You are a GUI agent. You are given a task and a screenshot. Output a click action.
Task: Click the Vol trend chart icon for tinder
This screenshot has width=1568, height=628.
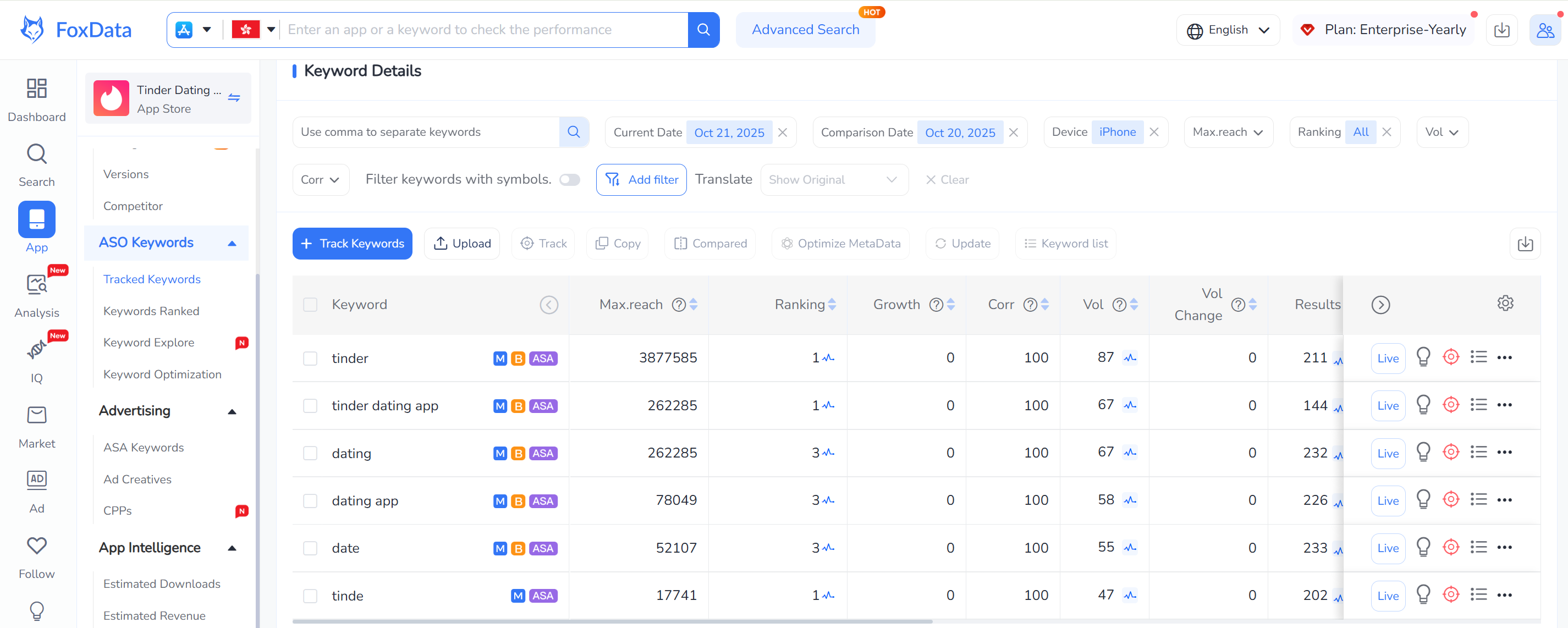[1130, 358]
